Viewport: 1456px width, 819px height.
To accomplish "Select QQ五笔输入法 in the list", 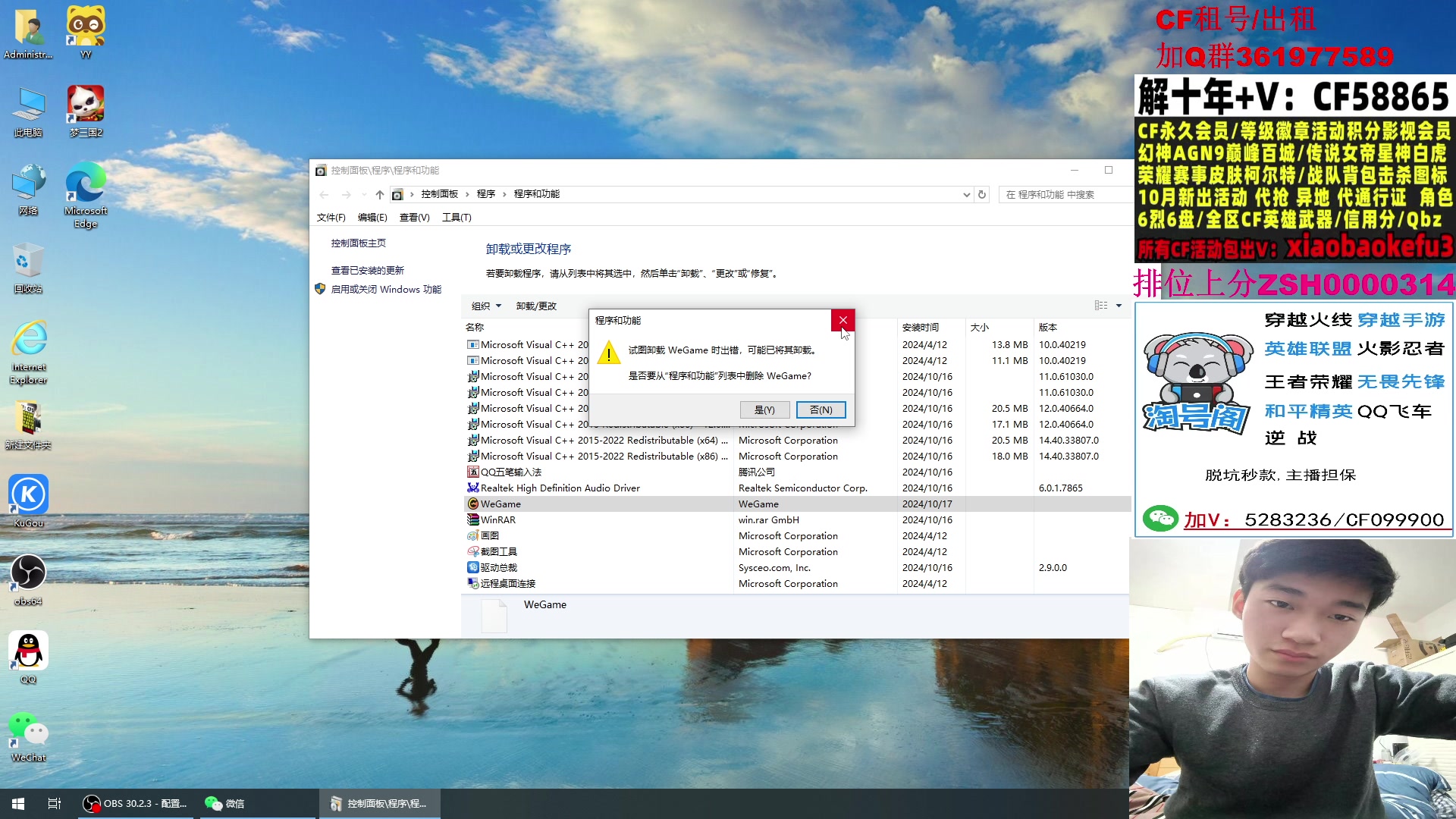I will click(797, 472).
